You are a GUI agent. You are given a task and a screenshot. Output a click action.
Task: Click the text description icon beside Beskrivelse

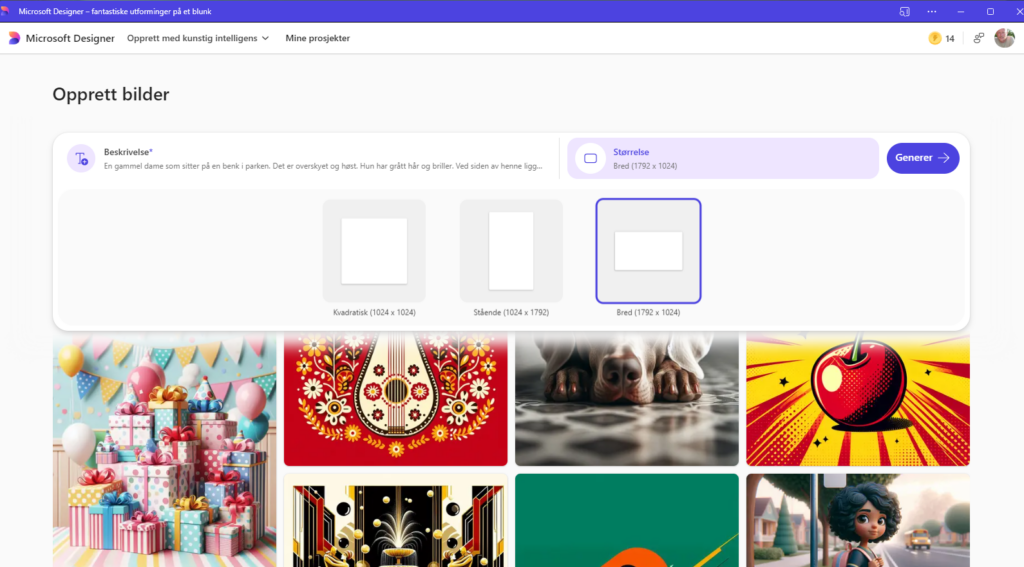pos(81,158)
